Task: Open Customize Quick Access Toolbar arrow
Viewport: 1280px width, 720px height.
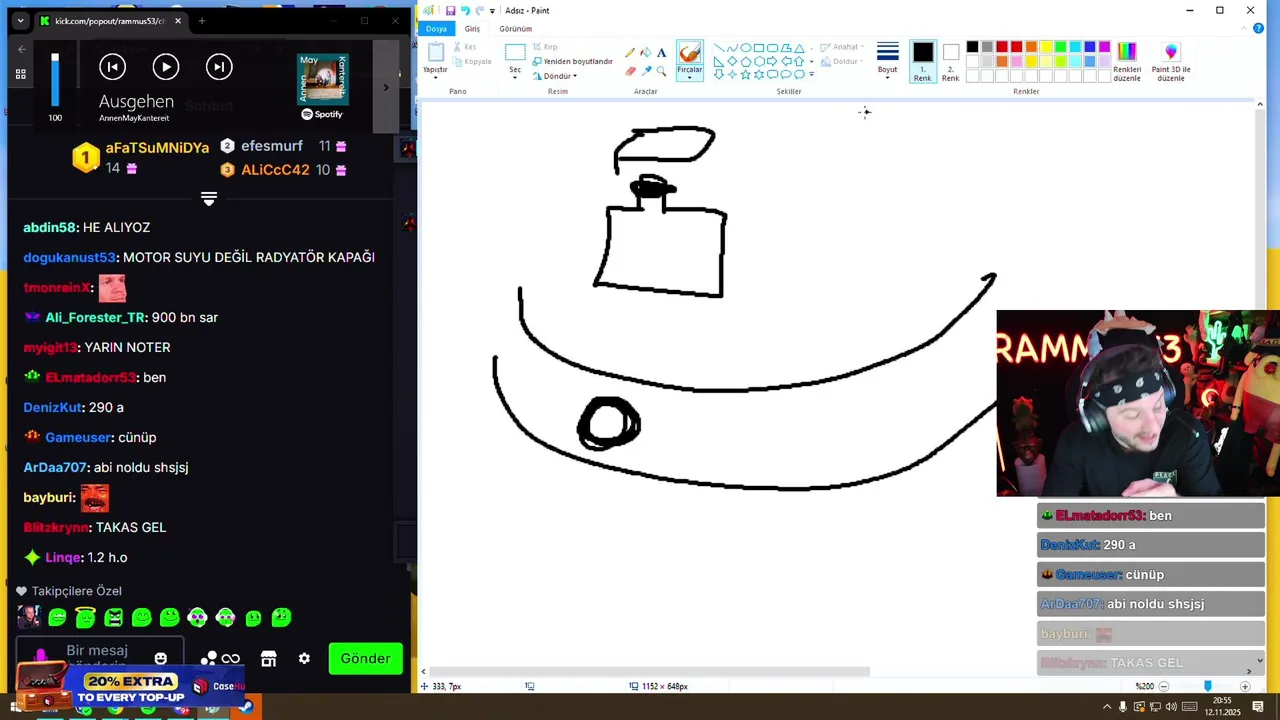Action: pos(492,11)
